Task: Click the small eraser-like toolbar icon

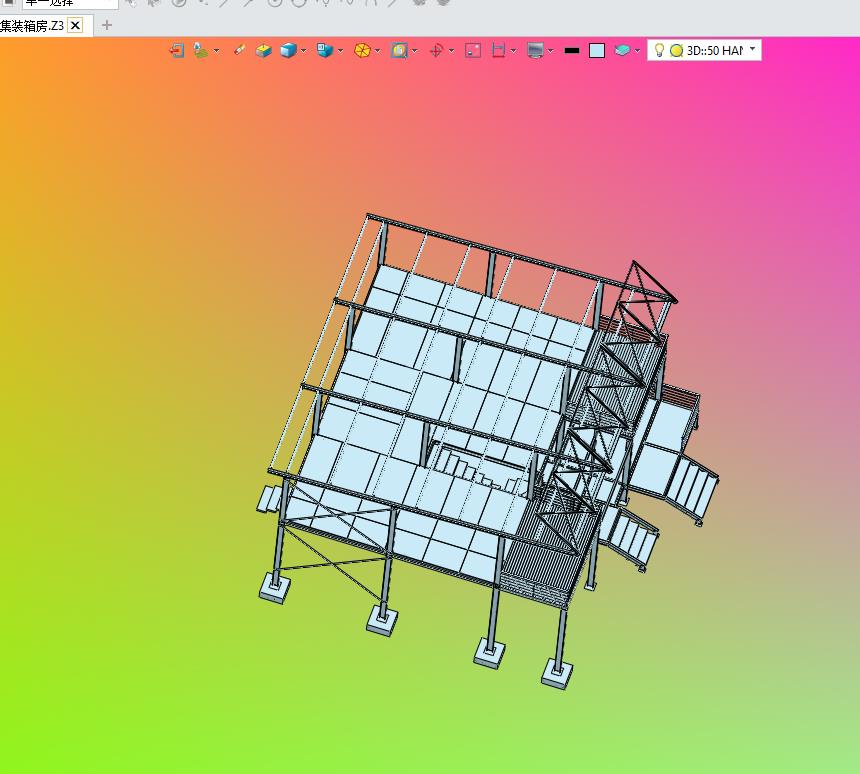Action: [x=239, y=50]
